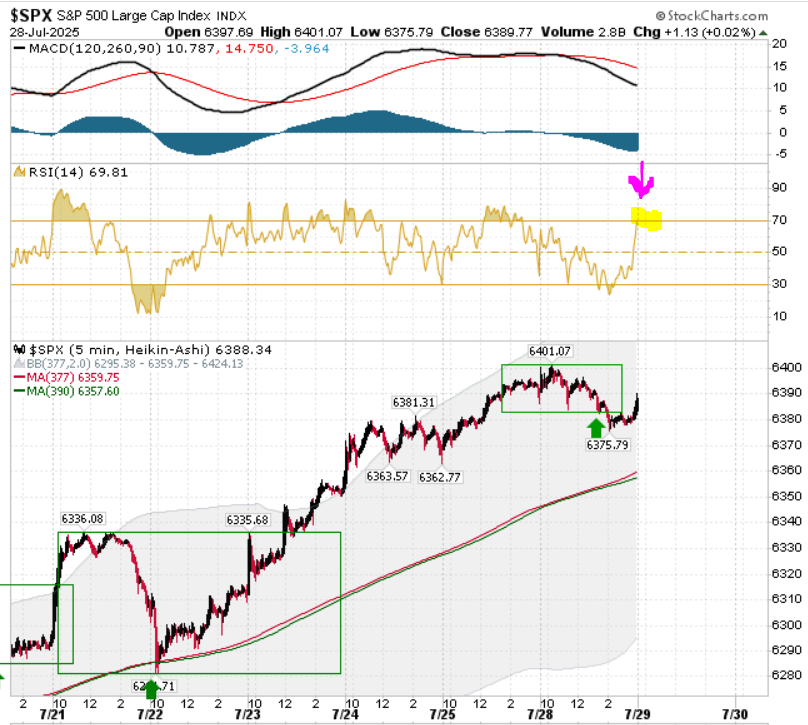Click the RSI axis 30 label
This screenshot has width=808, height=725.
pyautogui.click(x=779, y=284)
